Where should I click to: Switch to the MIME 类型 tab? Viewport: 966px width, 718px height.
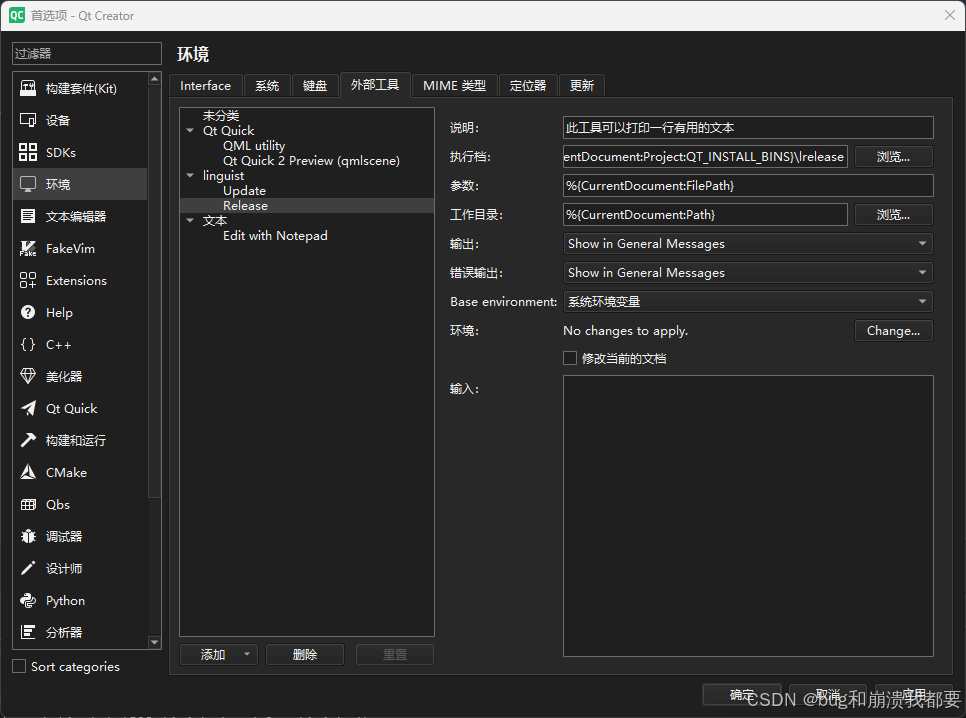click(x=455, y=86)
